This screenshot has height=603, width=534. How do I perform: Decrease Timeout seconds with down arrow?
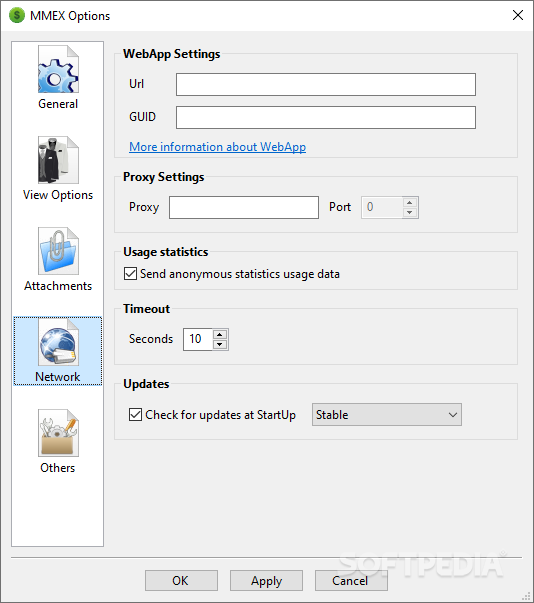coord(220,344)
